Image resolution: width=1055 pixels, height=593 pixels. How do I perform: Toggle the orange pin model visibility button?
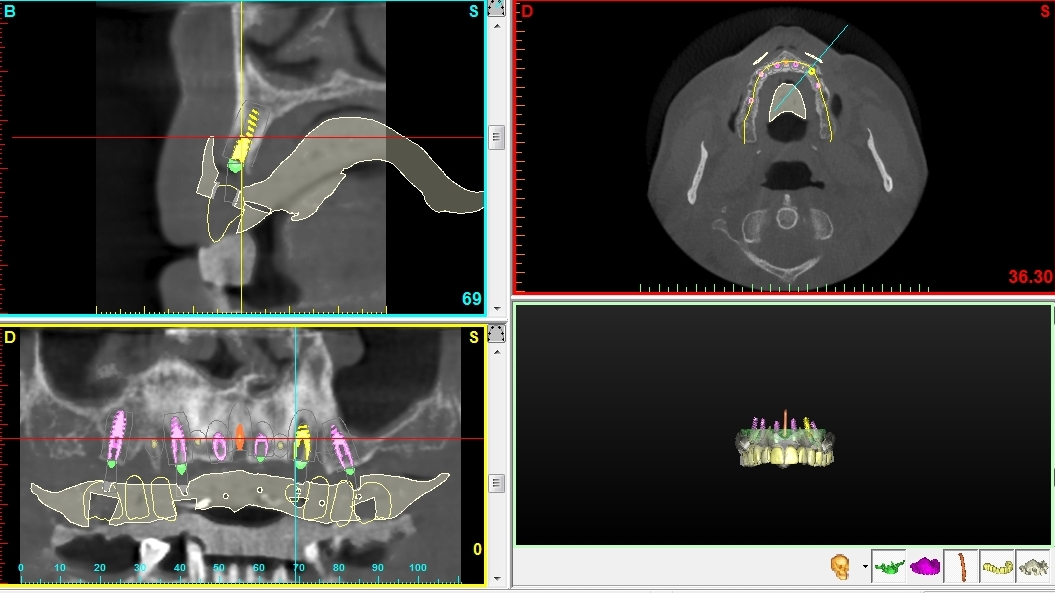pyautogui.click(x=961, y=567)
